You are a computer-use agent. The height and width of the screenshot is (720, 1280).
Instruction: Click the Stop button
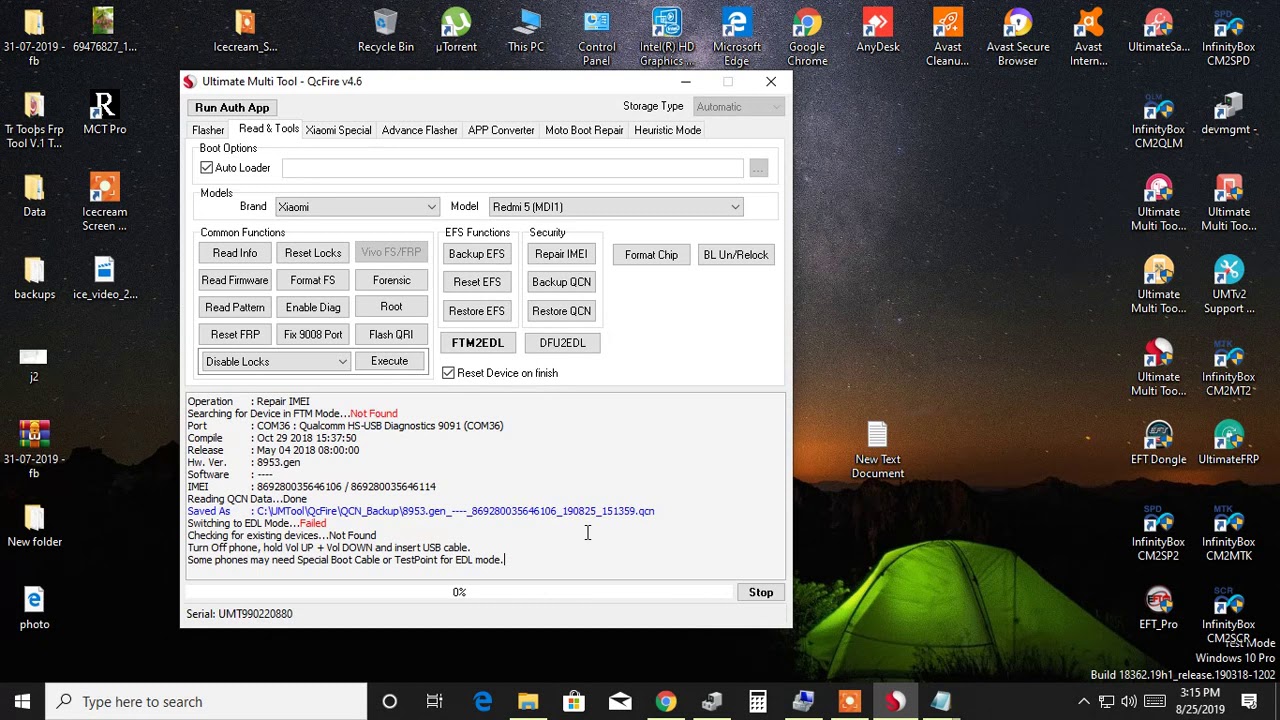pos(761,592)
